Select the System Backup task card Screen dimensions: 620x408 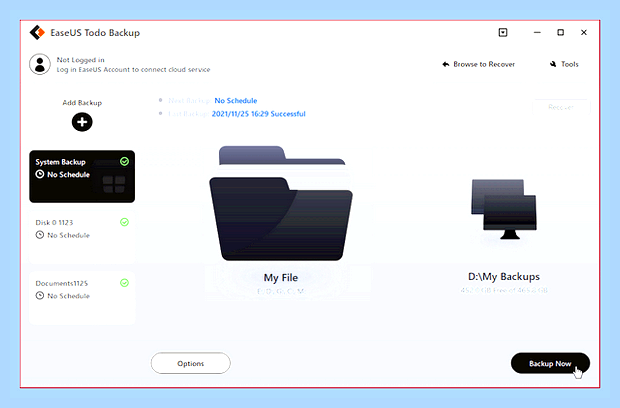[x=82, y=176]
